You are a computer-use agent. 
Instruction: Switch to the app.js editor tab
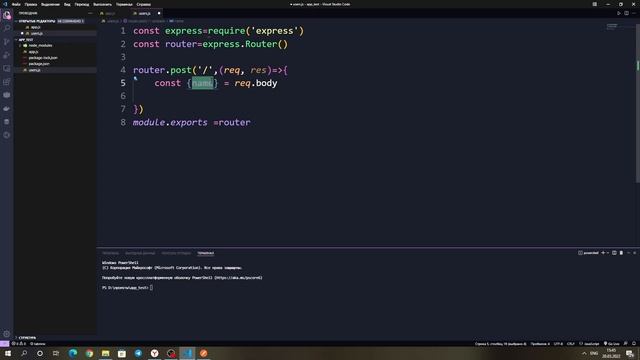coord(111,13)
